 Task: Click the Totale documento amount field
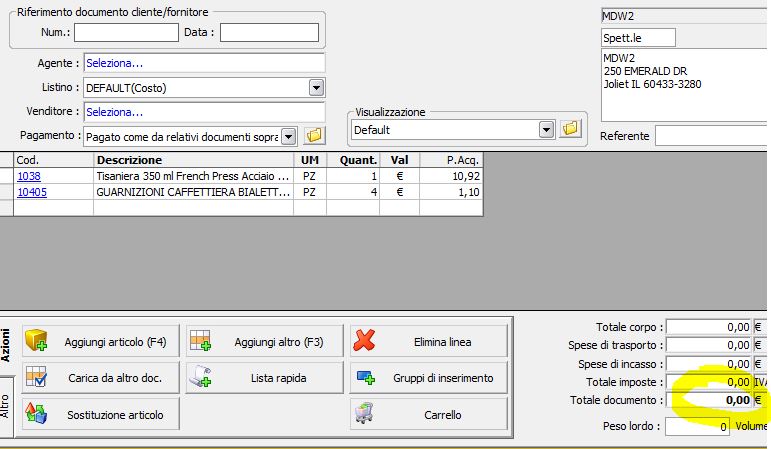coord(709,400)
